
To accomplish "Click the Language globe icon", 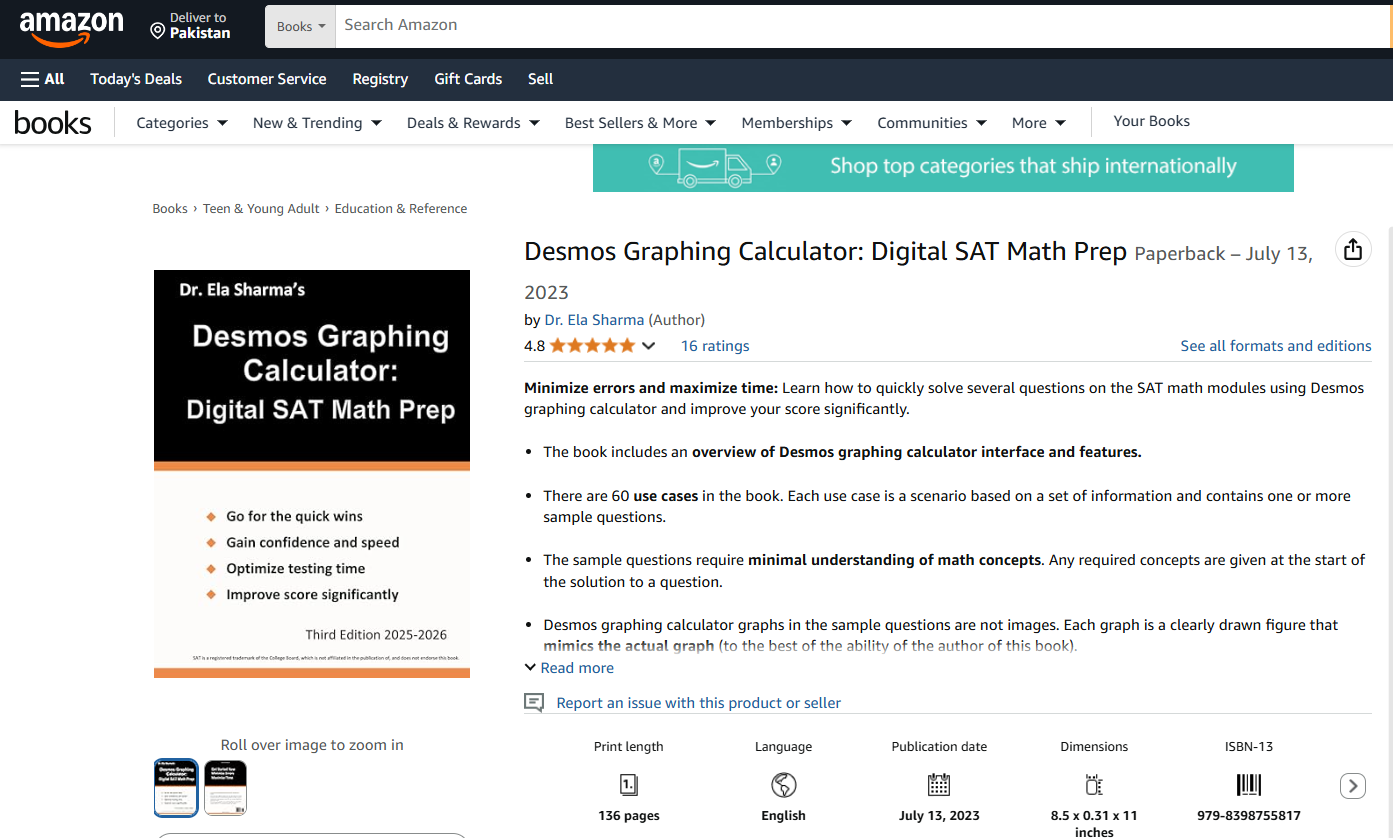I will [784, 784].
